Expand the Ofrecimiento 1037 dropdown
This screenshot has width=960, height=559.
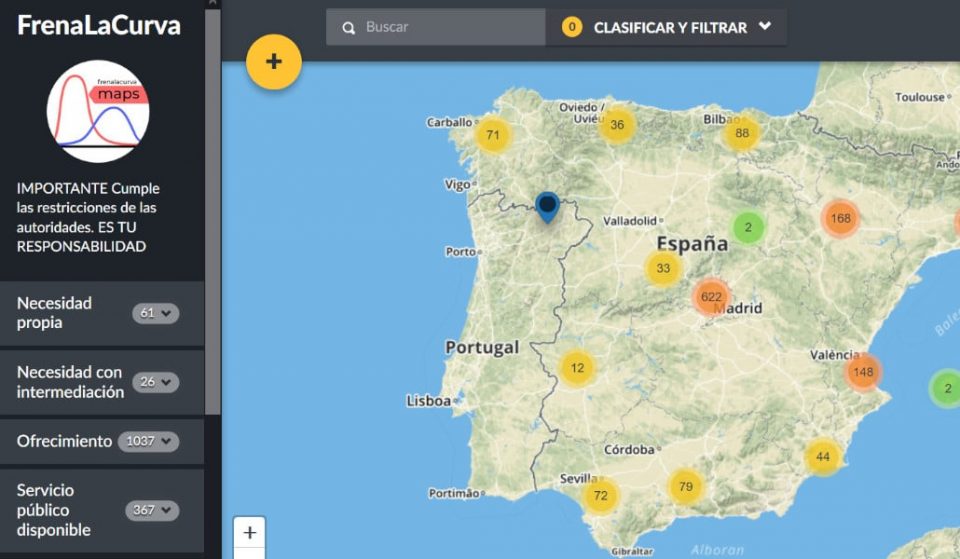[148, 441]
